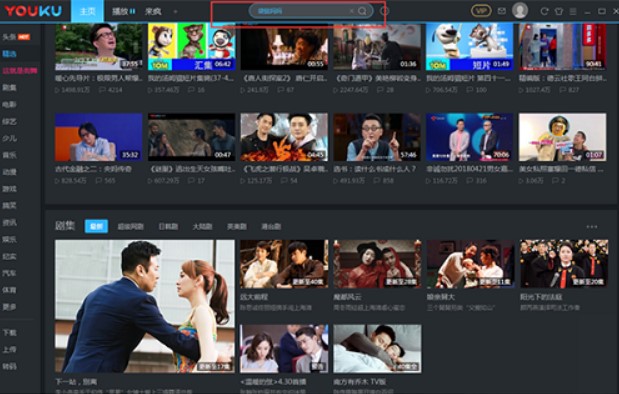The width and height of the screenshot is (619, 394).
Task: Play the video thumbnail with duration 37:55
Action: (x=99, y=47)
